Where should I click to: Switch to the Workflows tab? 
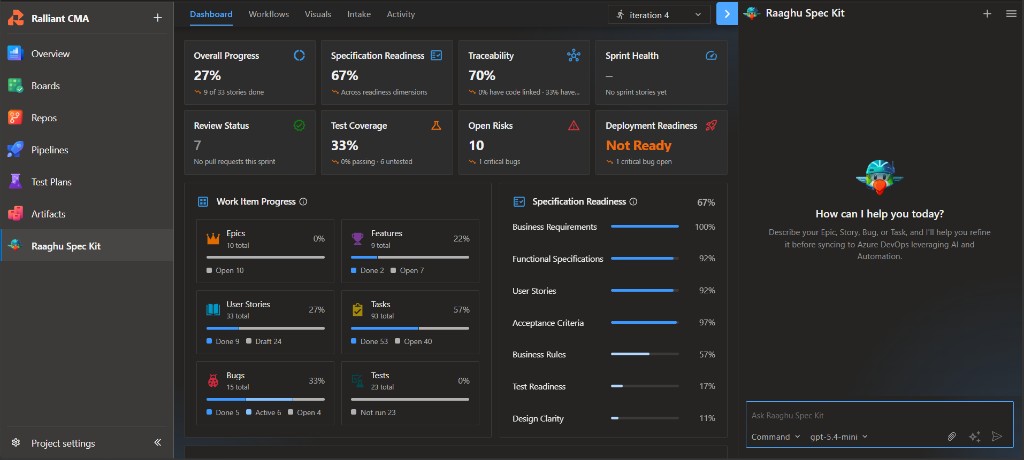click(x=268, y=14)
